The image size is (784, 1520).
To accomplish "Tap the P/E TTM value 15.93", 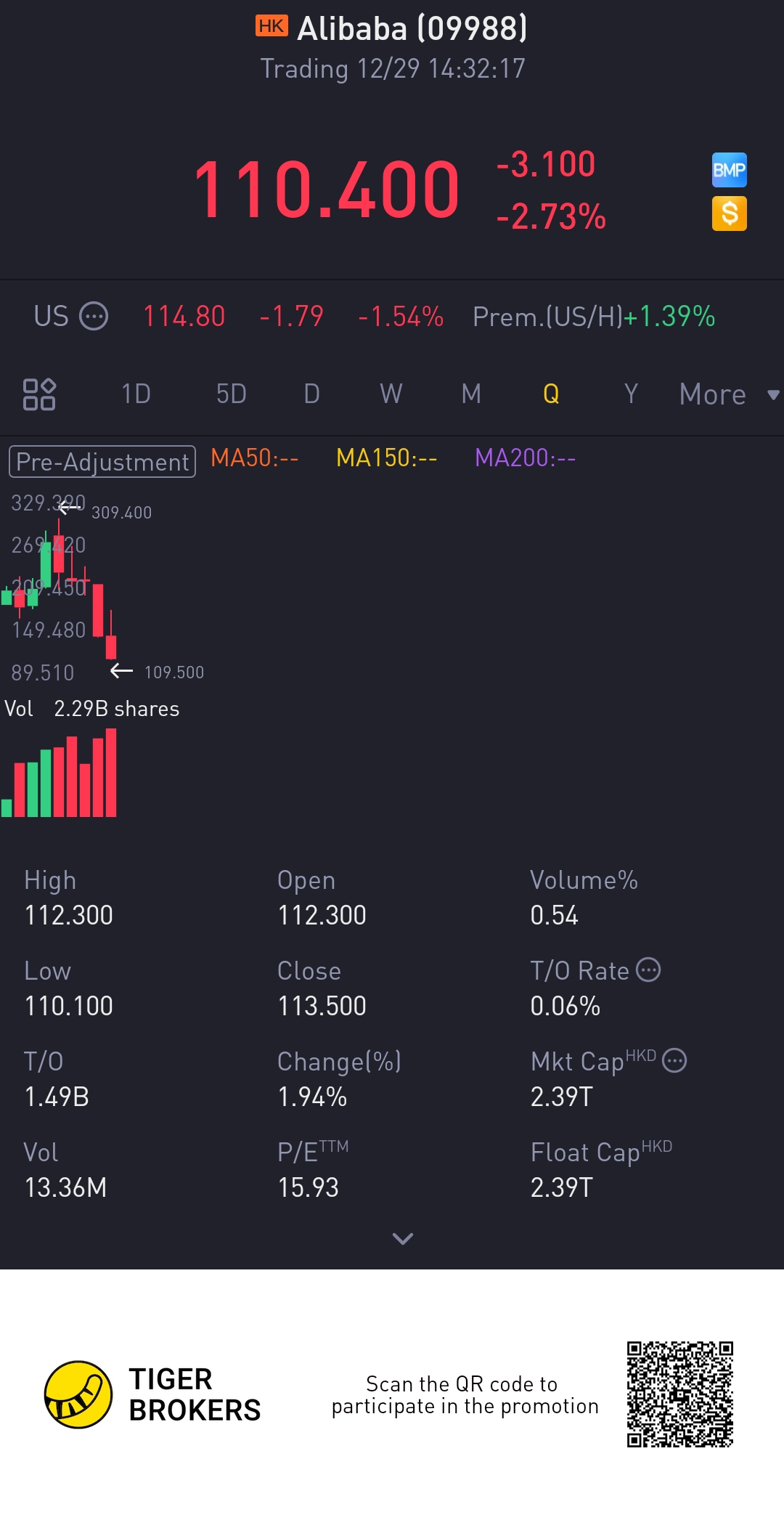I will pos(309,1187).
